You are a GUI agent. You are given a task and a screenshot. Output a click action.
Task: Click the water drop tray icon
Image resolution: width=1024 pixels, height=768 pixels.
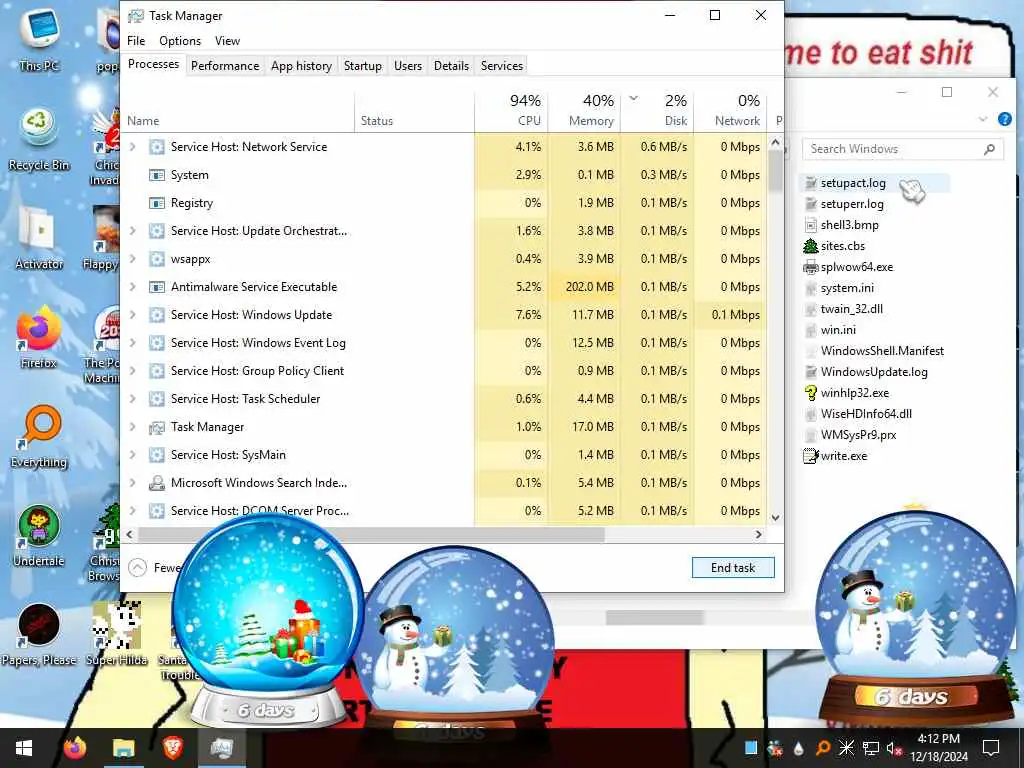[x=799, y=748]
